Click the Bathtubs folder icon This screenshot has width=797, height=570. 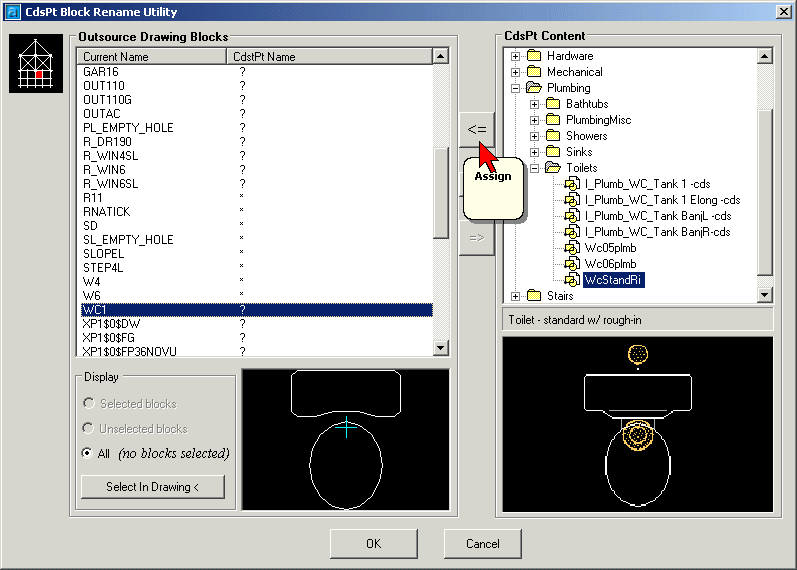[x=553, y=104]
